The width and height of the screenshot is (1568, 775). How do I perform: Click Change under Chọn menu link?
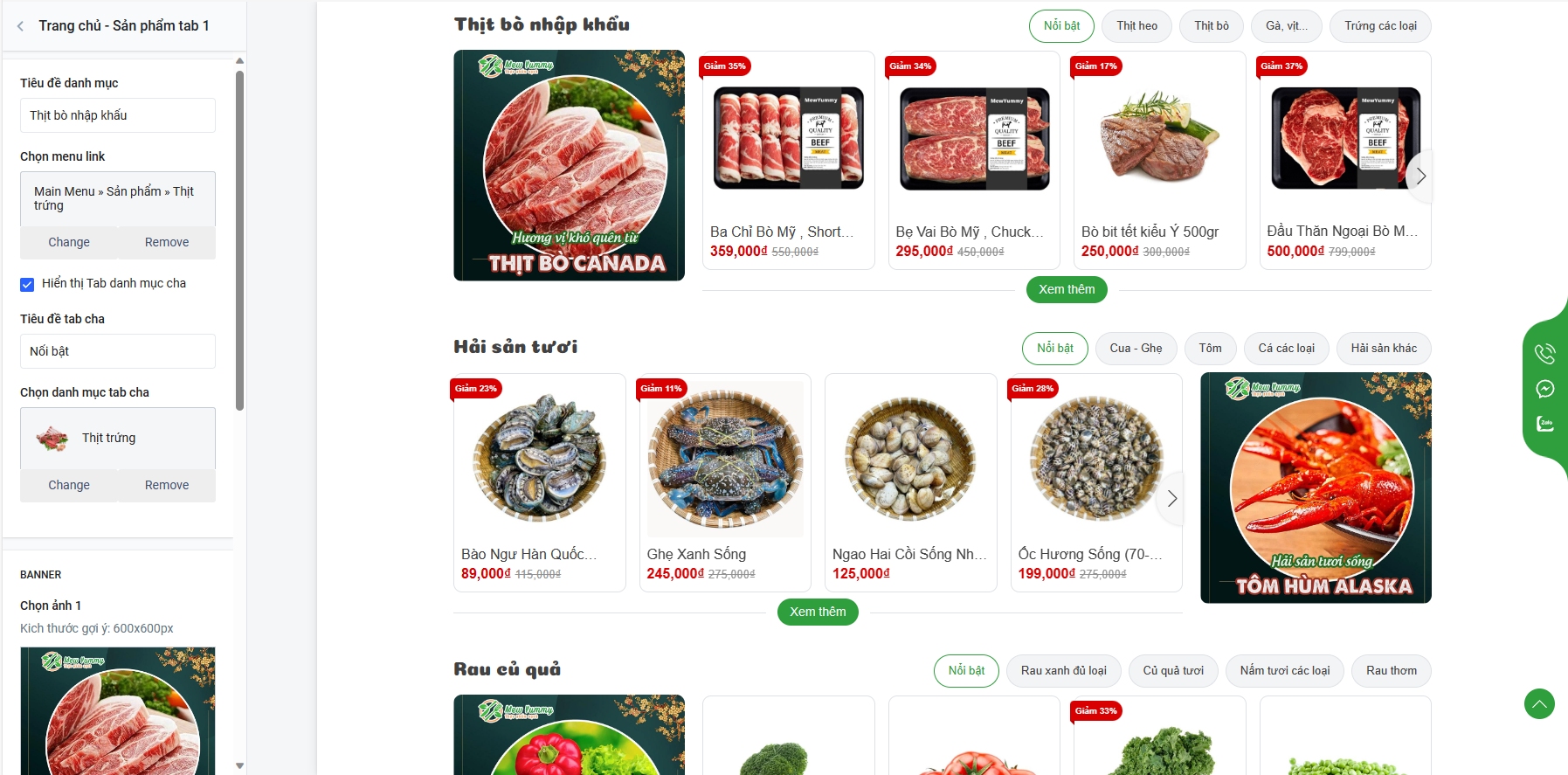tap(69, 242)
